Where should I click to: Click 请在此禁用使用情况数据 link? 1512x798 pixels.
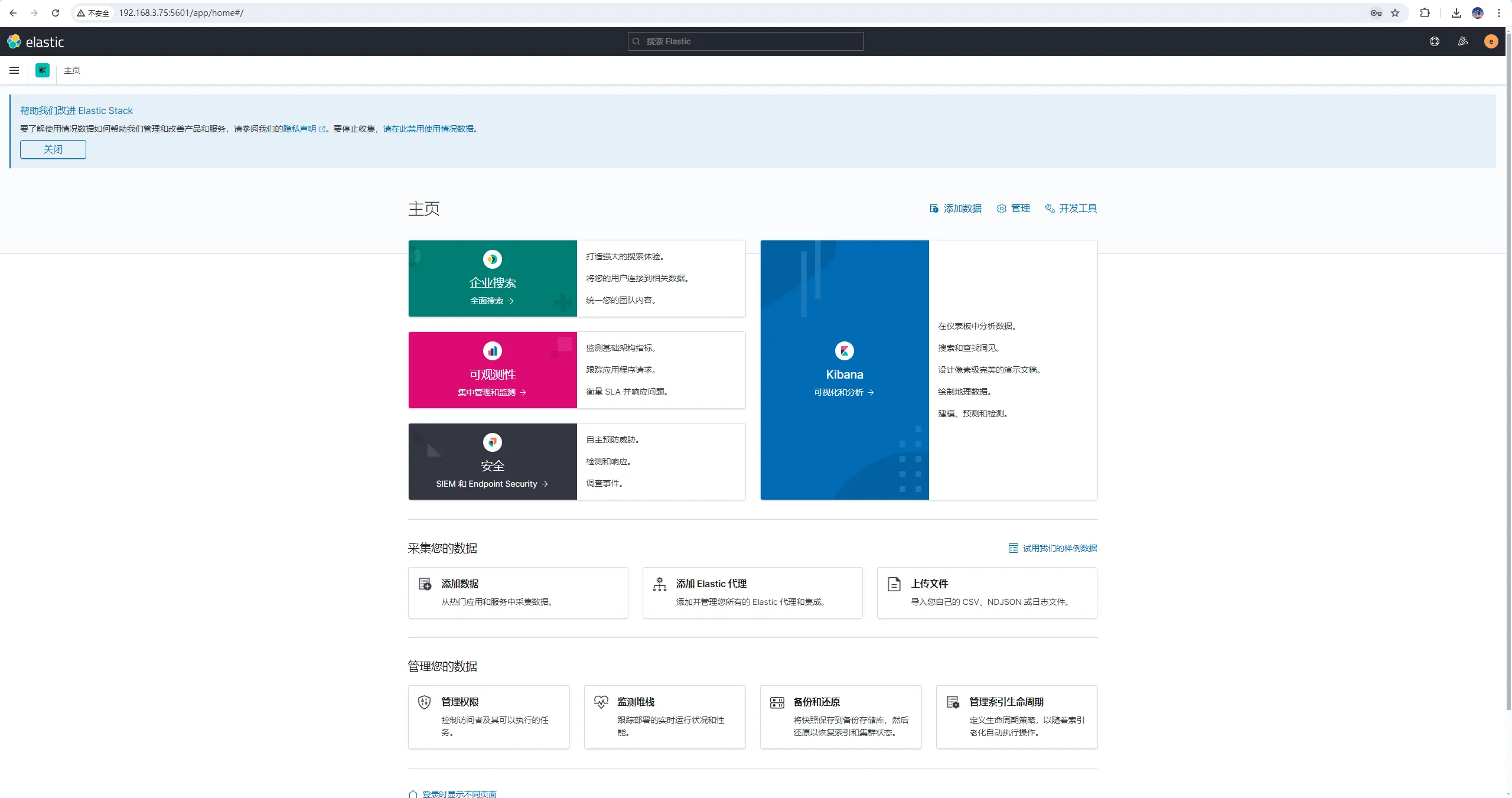coord(428,129)
